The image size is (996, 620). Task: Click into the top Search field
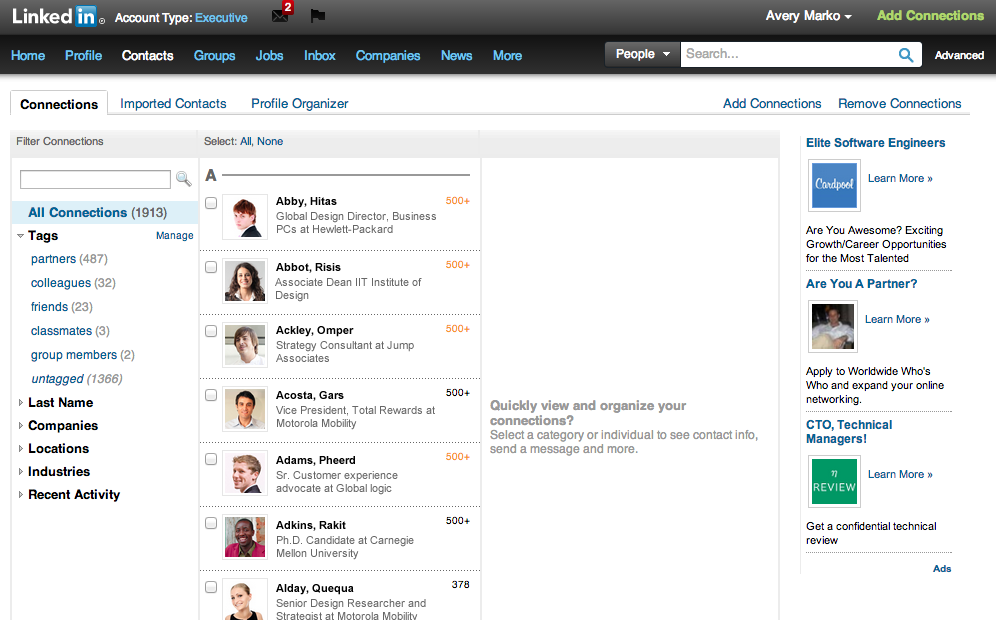[789, 55]
